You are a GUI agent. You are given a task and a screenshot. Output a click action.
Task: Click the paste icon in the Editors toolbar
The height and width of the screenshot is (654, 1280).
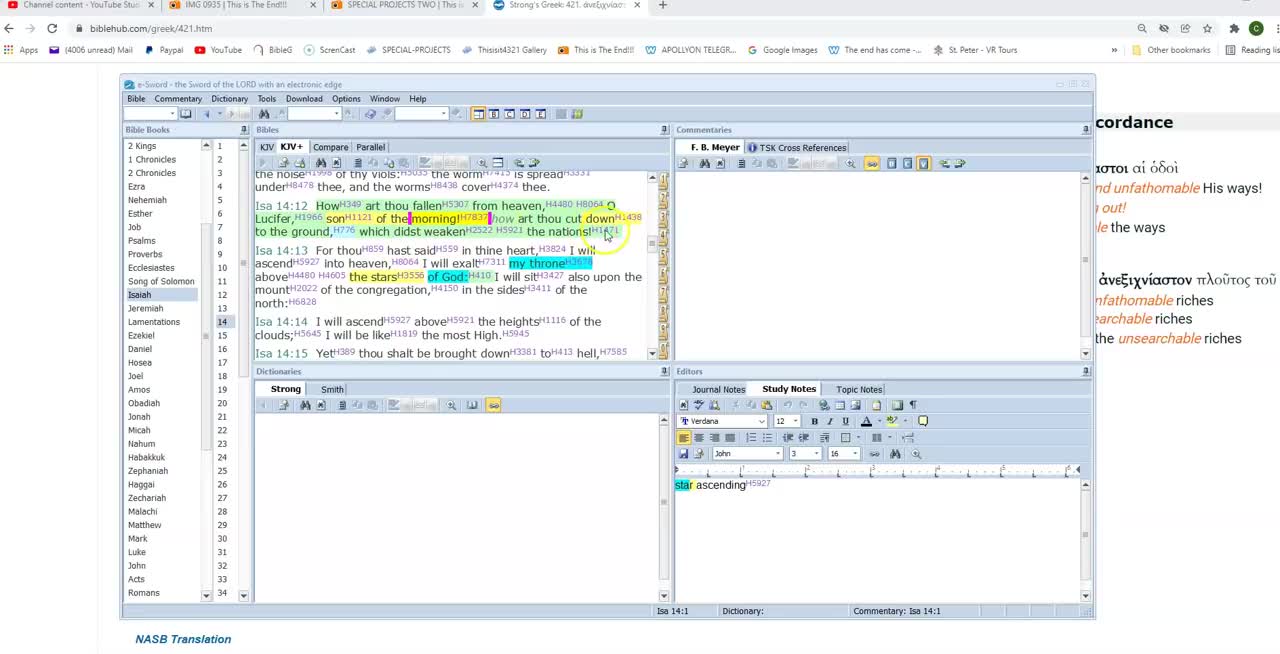tap(767, 405)
